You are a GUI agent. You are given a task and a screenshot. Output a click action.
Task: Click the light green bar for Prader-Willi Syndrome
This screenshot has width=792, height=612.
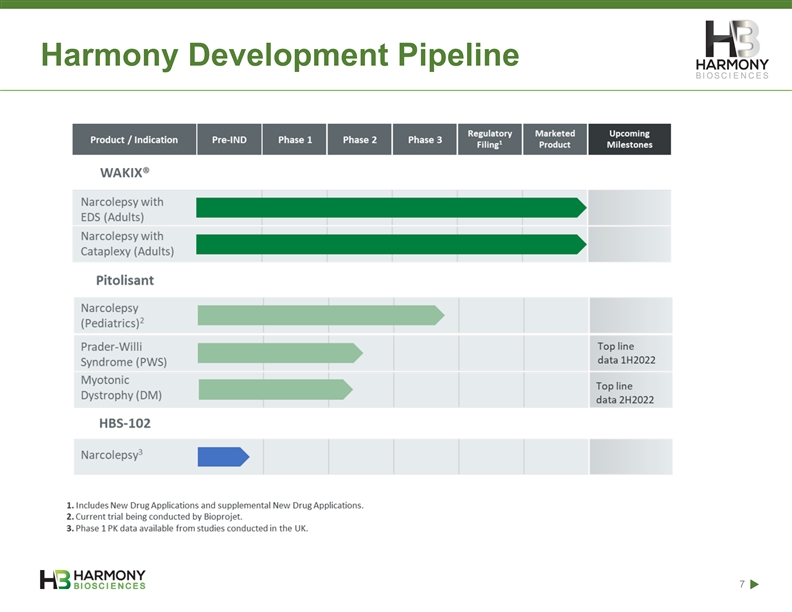(280, 353)
